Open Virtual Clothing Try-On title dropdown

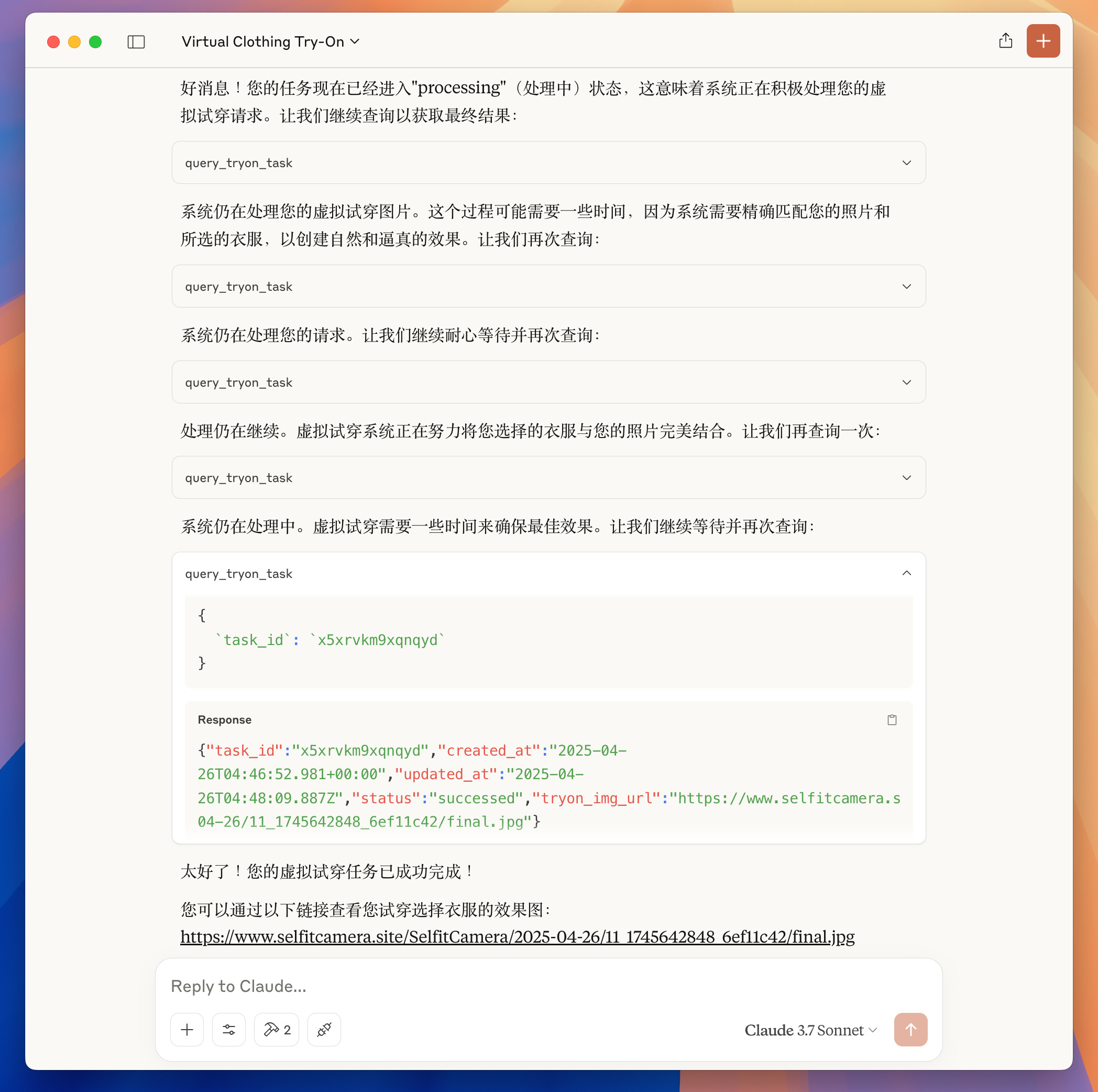pos(270,41)
